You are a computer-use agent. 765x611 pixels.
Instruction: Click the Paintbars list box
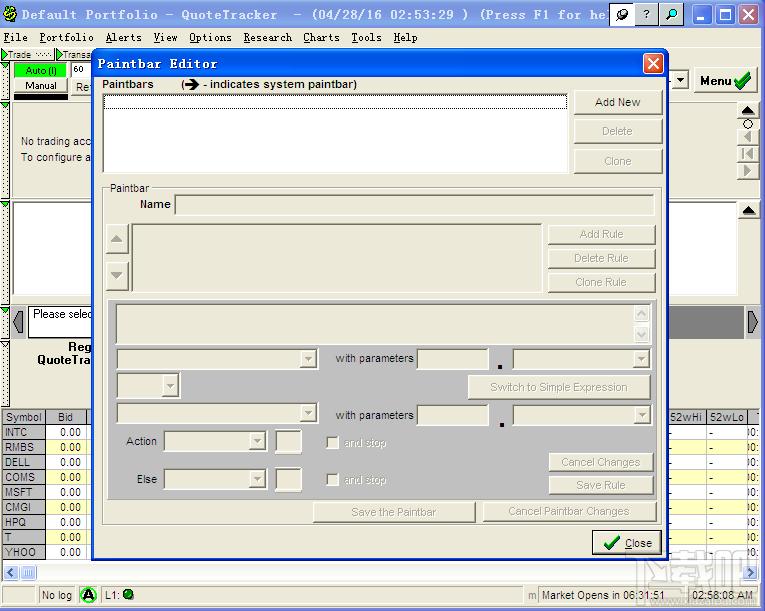335,133
